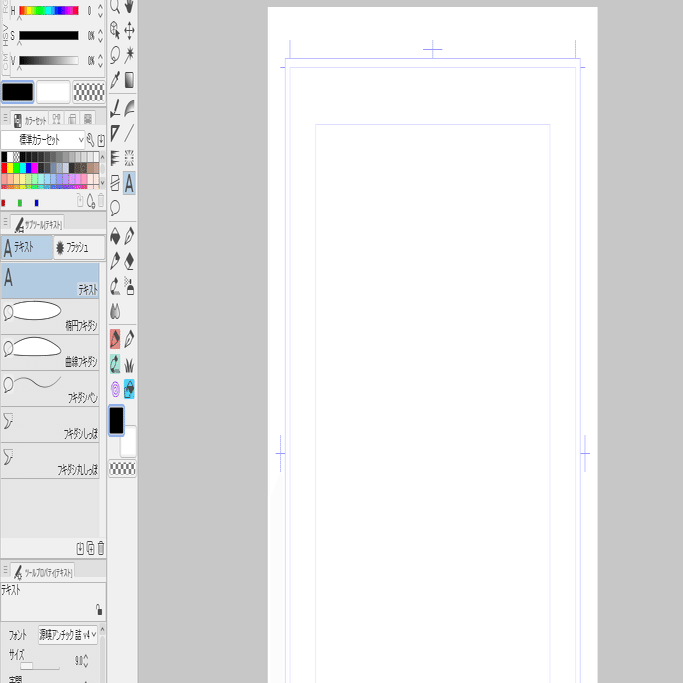Select the Stream line tool
683x683 pixels.
pyautogui.click(x=115, y=158)
